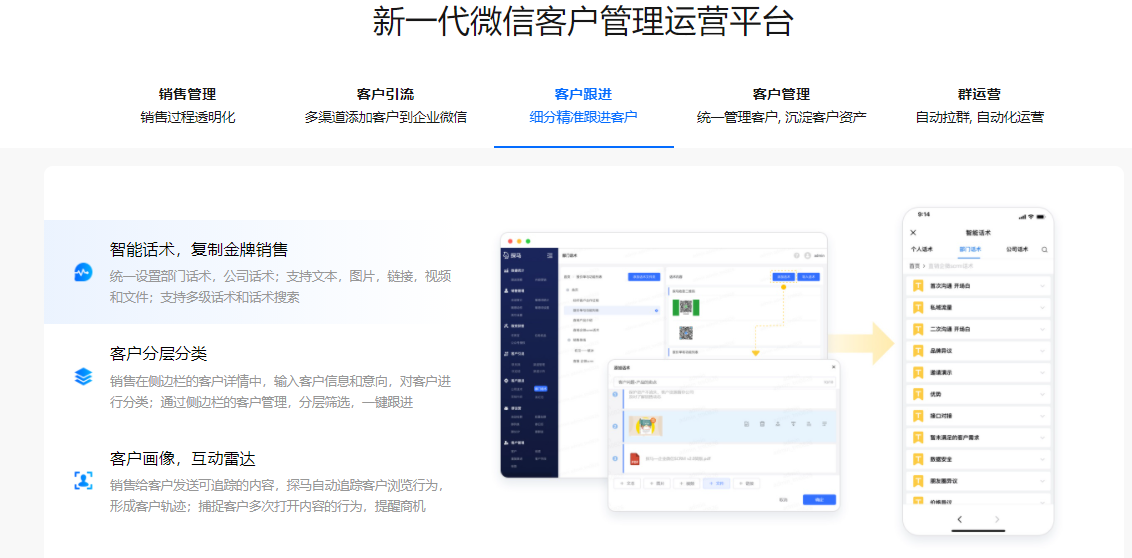Click the delete trash icon in the image row
This screenshot has width=1132, height=558.
(762, 424)
